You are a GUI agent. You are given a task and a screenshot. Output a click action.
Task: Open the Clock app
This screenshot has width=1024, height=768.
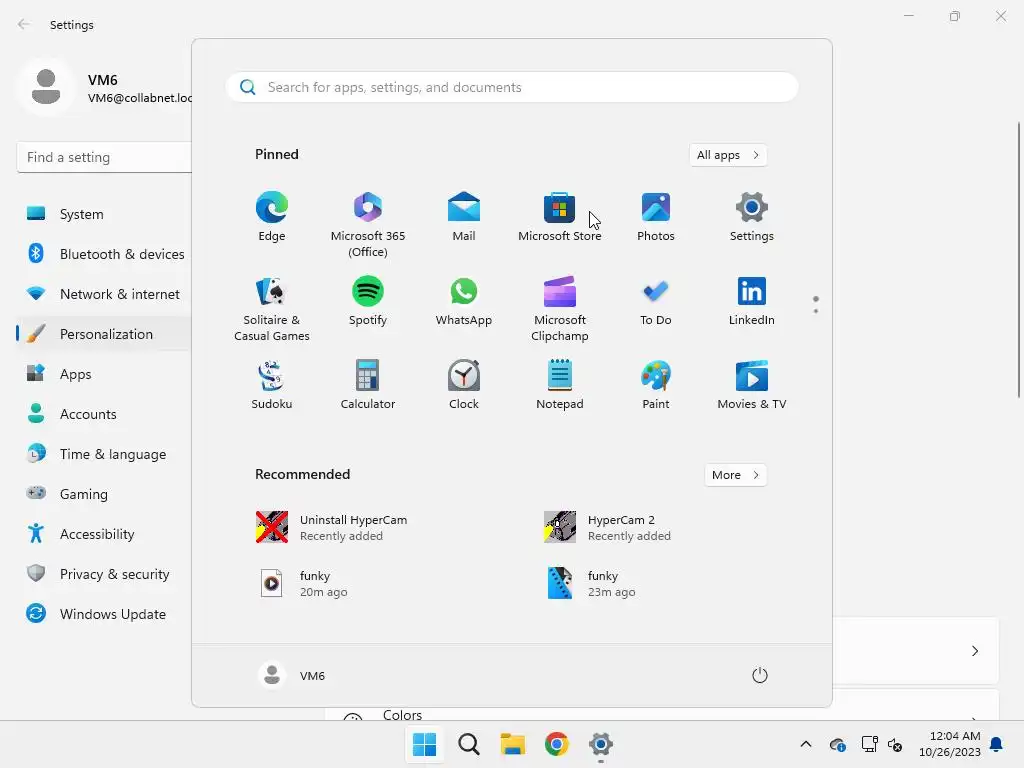tap(464, 385)
